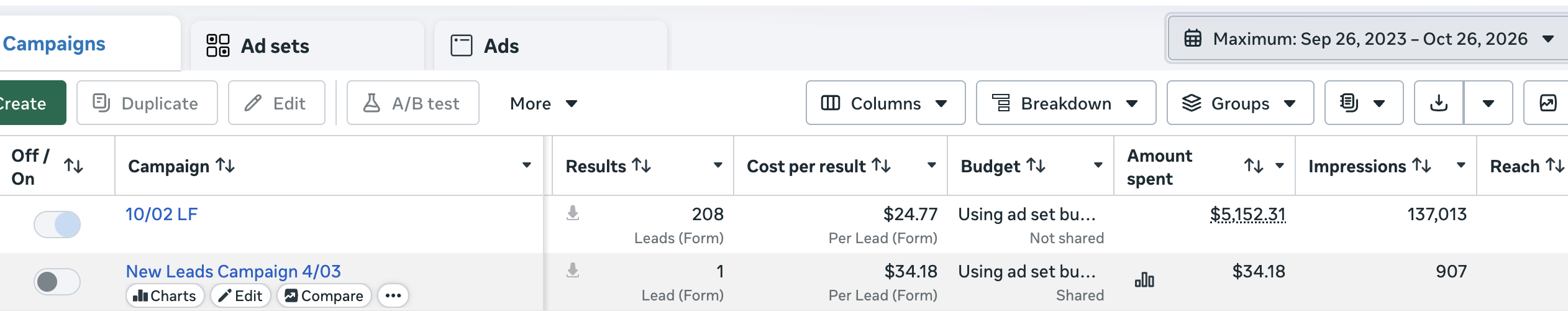Sort by Budget column arrows
The height and width of the screenshot is (311, 1568).
[x=1036, y=165]
